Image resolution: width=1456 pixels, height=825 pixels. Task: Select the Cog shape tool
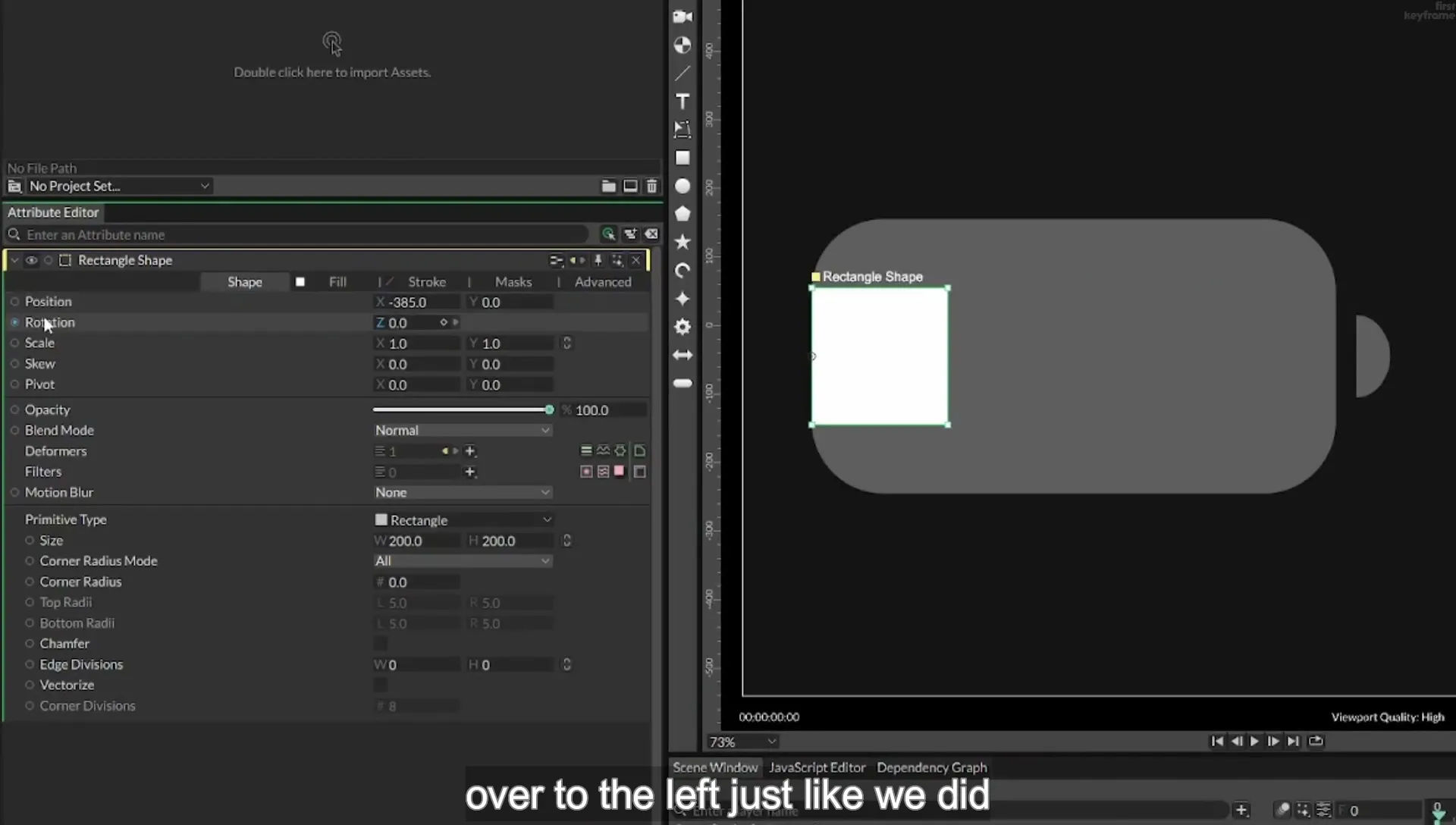682,327
